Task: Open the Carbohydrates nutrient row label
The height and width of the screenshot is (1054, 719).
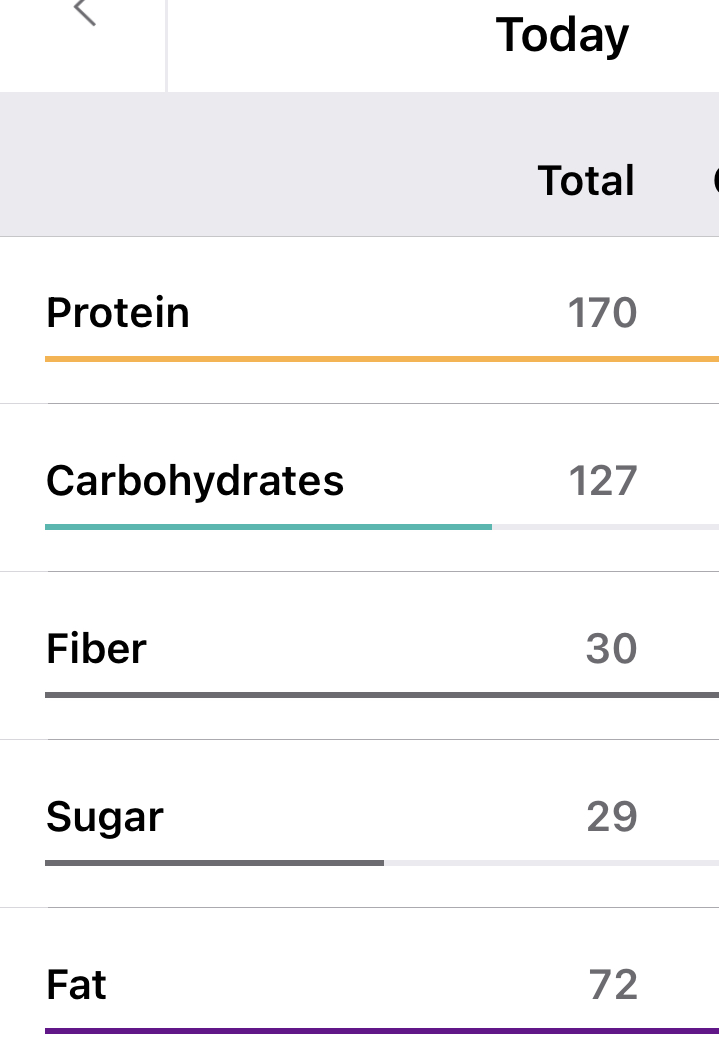Action: click(x=195, y=481)
